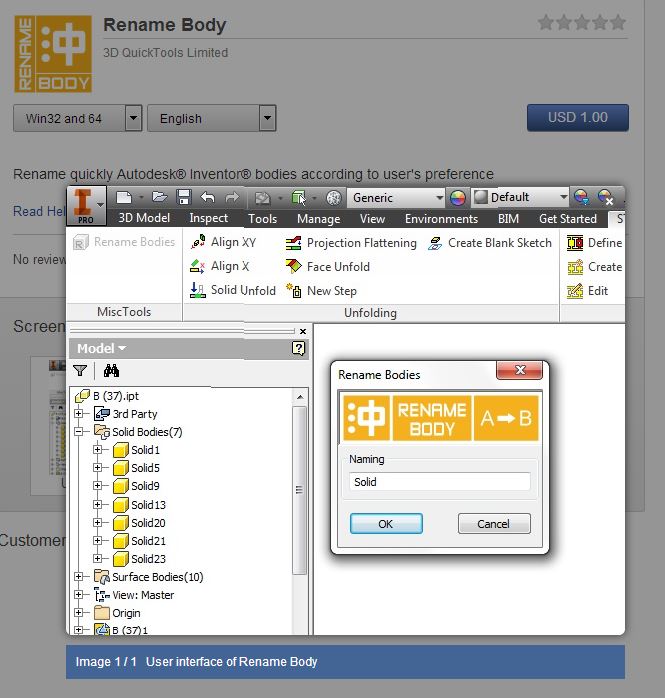The image size is (665, 698).
Task: Click the material sphere icon left of Generic
Action: [x=333, y=198]
